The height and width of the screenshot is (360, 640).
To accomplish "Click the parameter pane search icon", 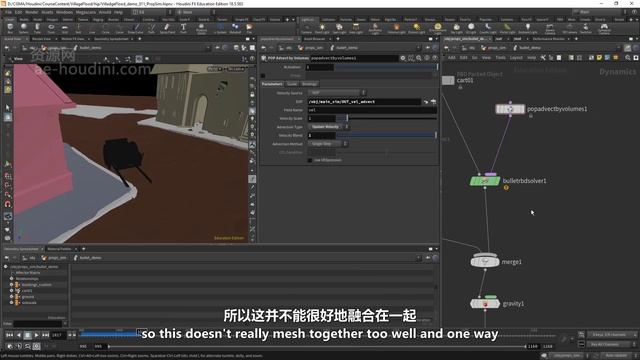I will coord(419,58).
